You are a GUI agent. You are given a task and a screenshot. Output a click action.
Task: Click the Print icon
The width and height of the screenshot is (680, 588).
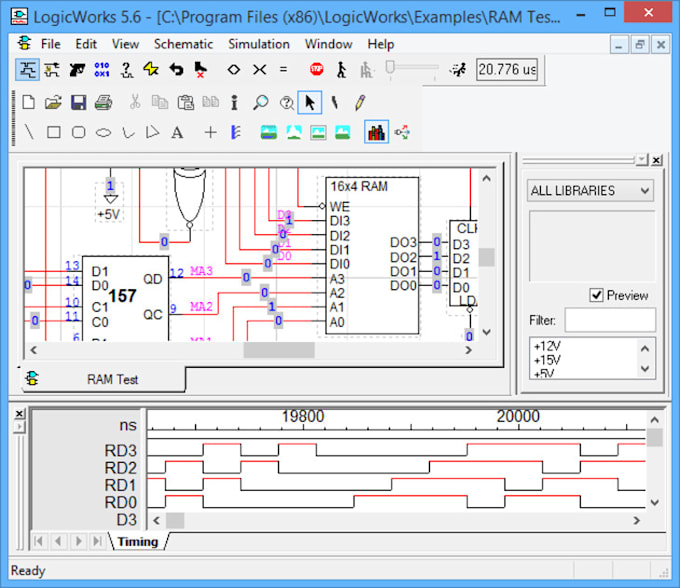coord(103,103)
